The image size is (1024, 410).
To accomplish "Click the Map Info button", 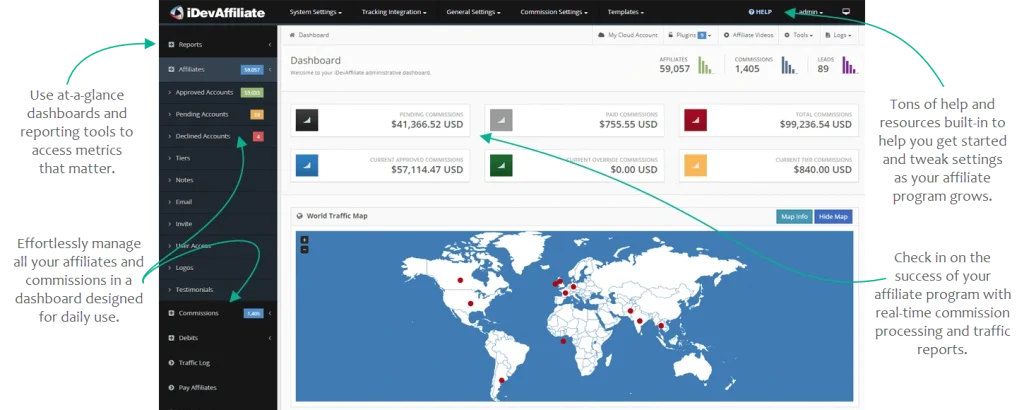I will point(794,216).
